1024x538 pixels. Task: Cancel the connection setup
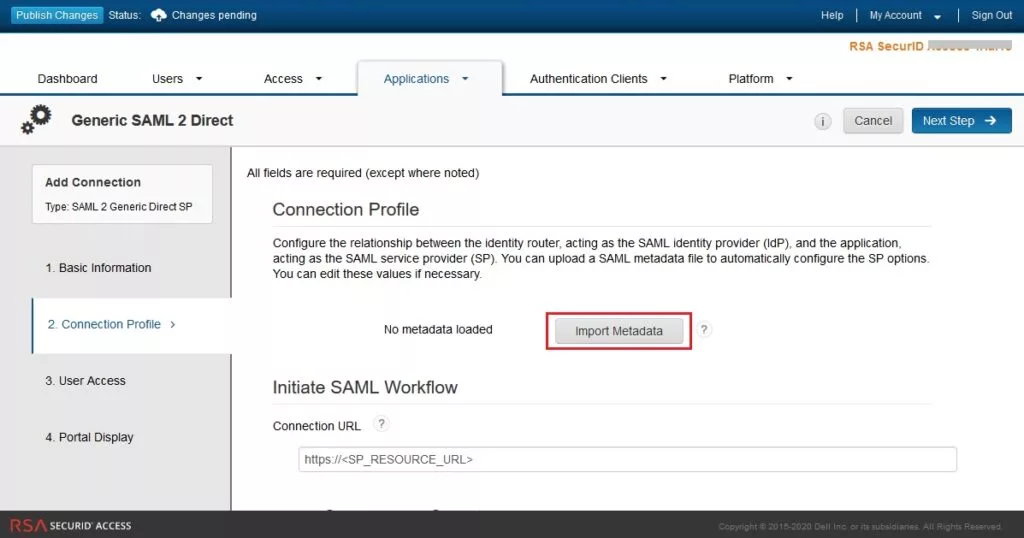pos(873,121)
